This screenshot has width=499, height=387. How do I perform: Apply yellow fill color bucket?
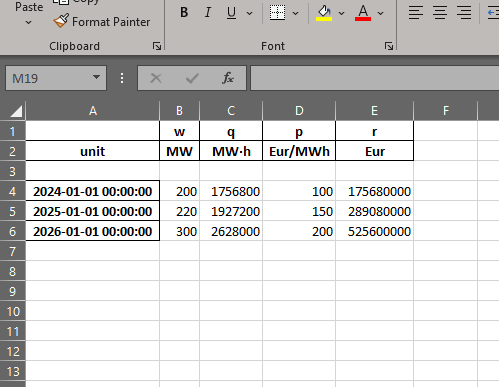tap(324, 13)
